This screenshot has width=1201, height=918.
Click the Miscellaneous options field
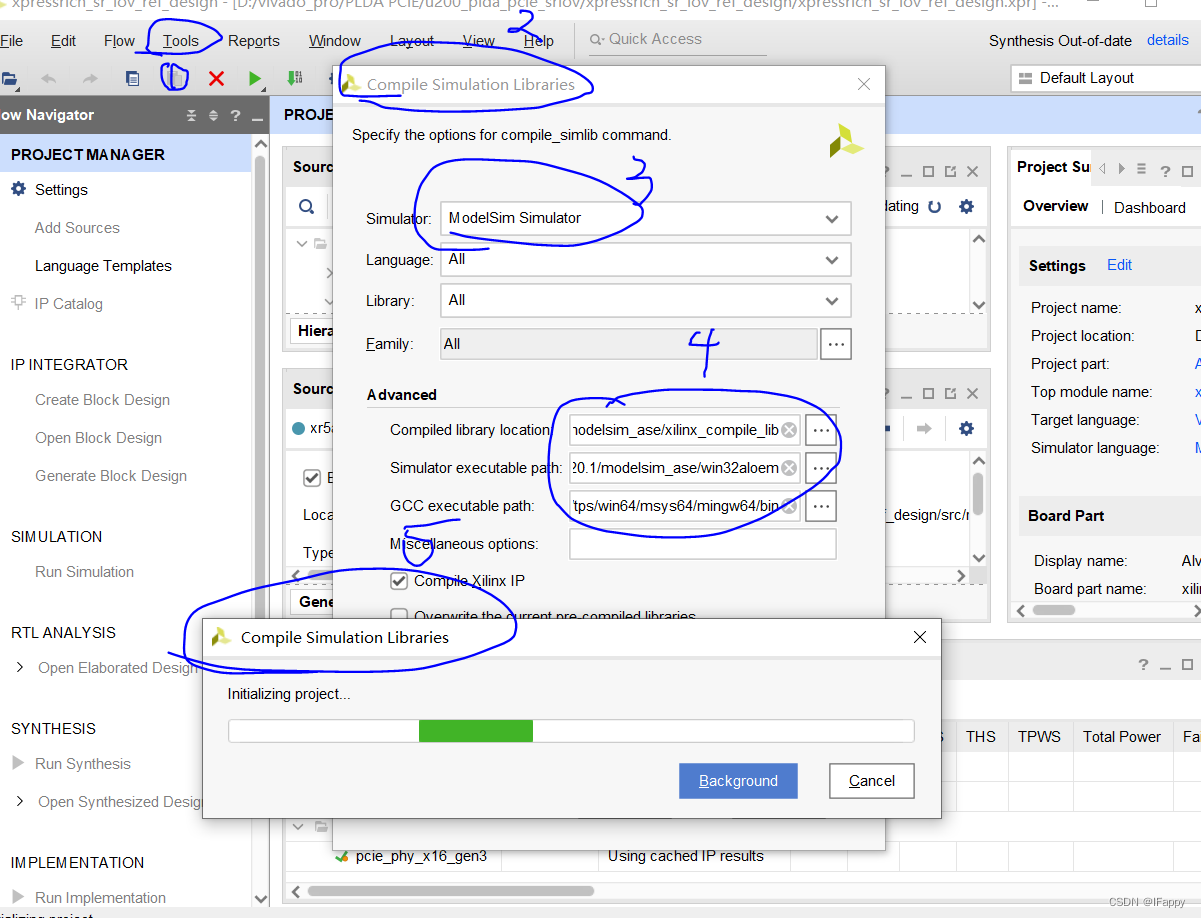point(702,544)
